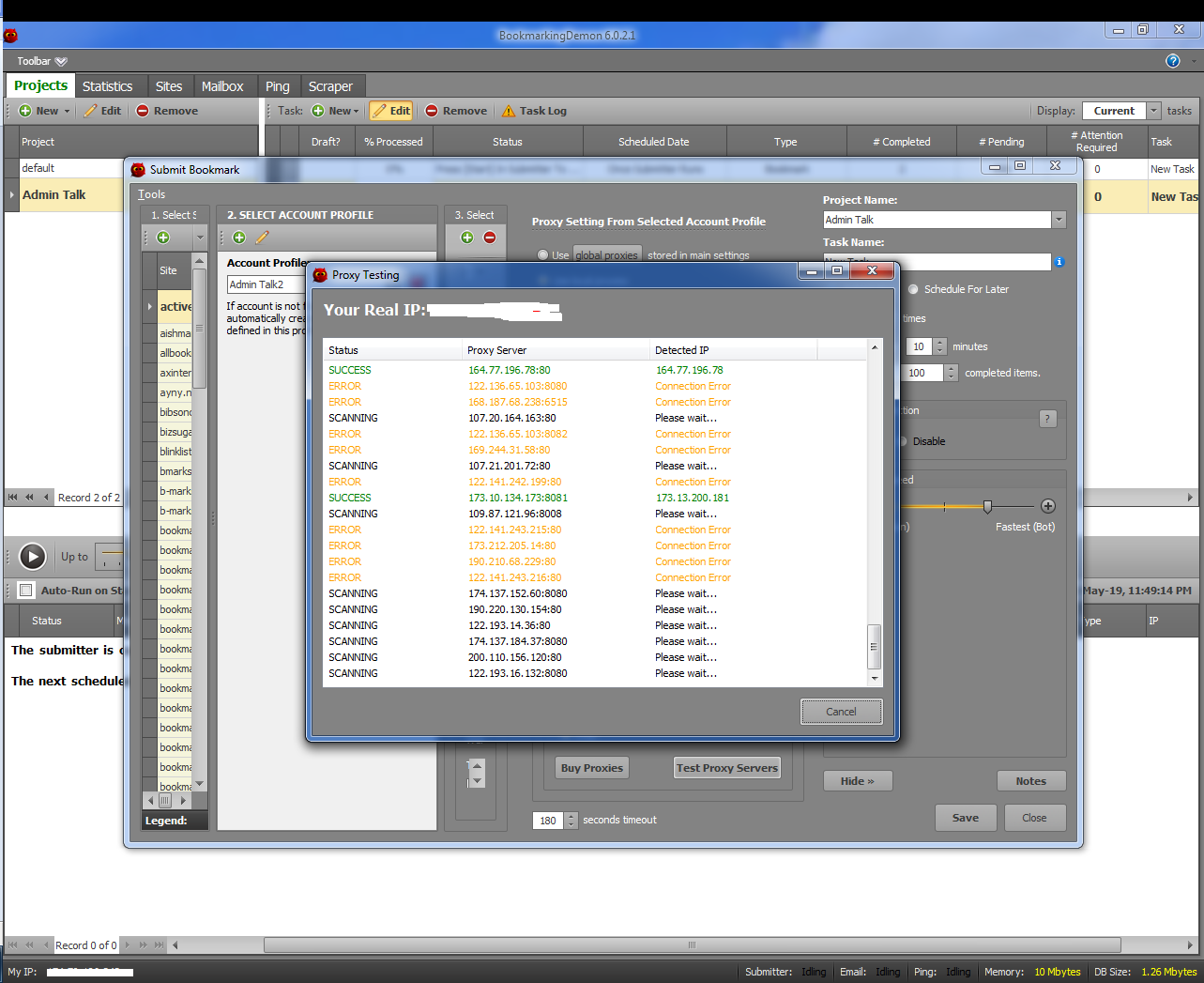
Task: Click the plus icon at slider end
Action: pos(1048,506)
